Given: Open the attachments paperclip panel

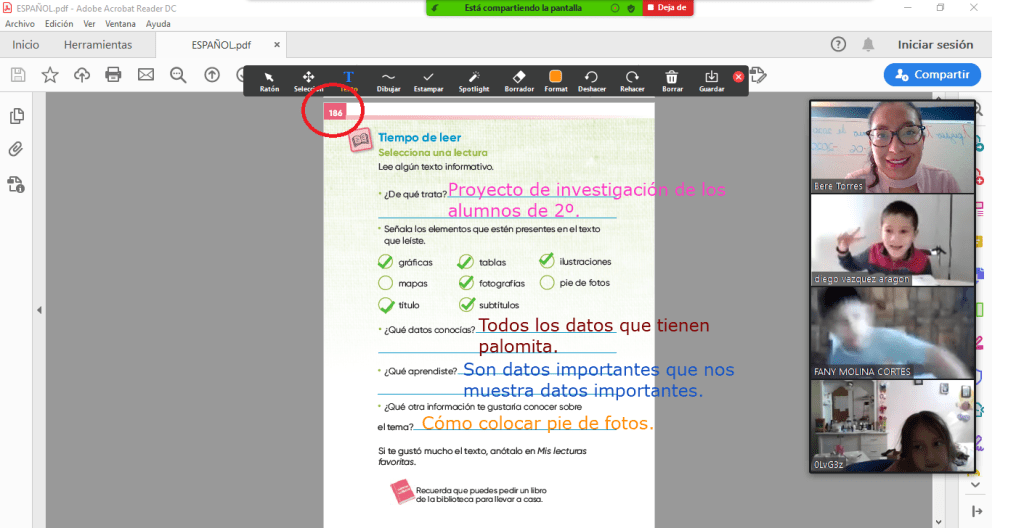Looking at the screenshot, I should [16, 150].
